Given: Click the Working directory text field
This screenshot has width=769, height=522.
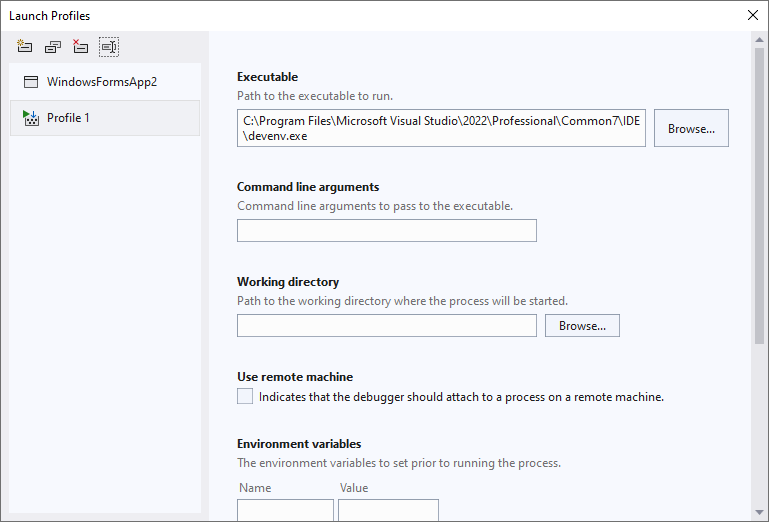Looking at the screenshot, I should click(x=387, y=326).
